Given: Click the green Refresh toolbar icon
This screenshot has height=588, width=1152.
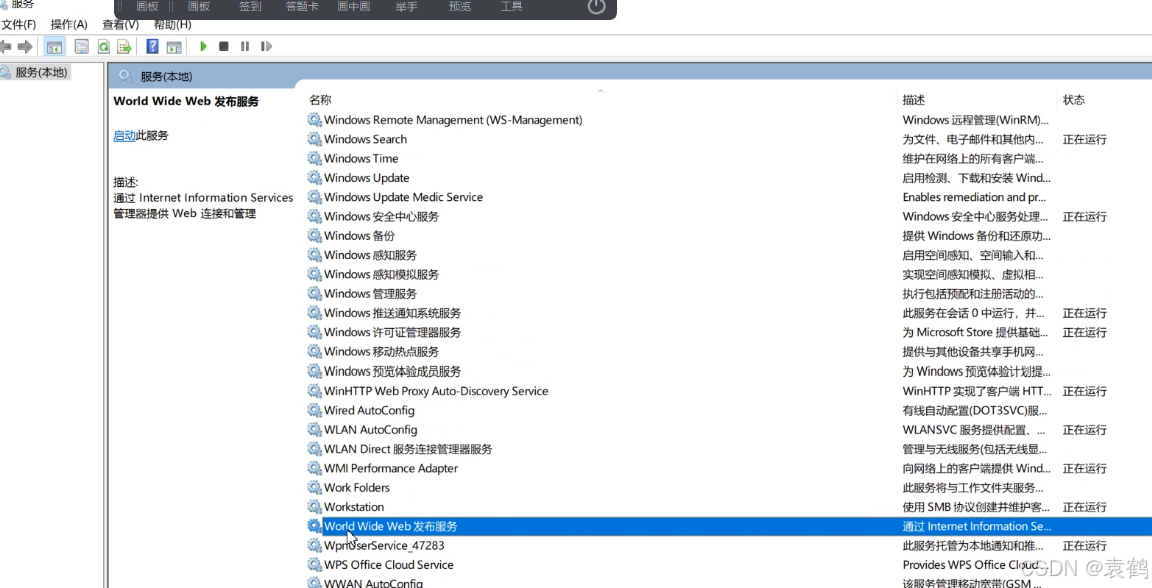Looking at the screenshot, I should pyautogui.click(x=104, y=47).
